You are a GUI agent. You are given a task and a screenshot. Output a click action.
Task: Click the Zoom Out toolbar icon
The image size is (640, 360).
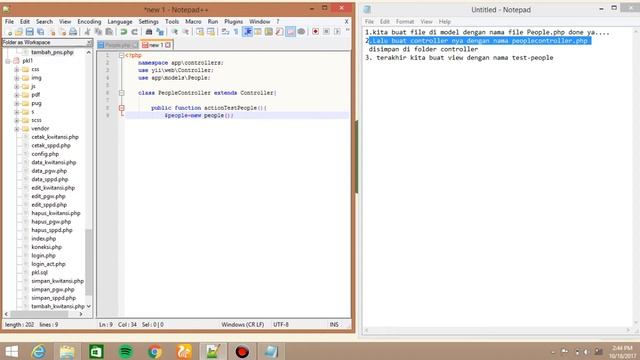[x=185, y=32]
